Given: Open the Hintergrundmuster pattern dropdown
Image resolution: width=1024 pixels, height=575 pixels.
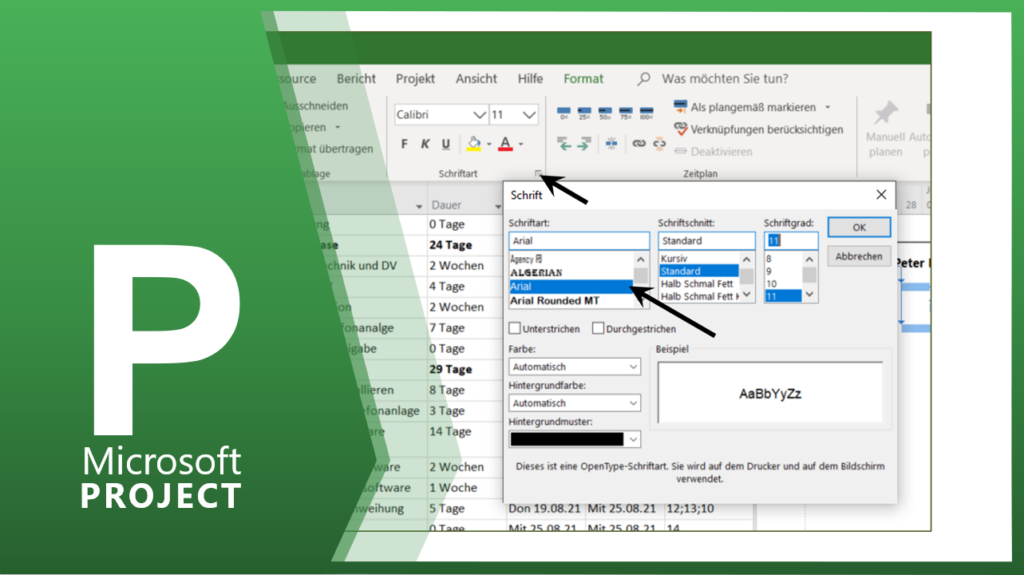Looking at the screenshot, I should tap(633, 439).
